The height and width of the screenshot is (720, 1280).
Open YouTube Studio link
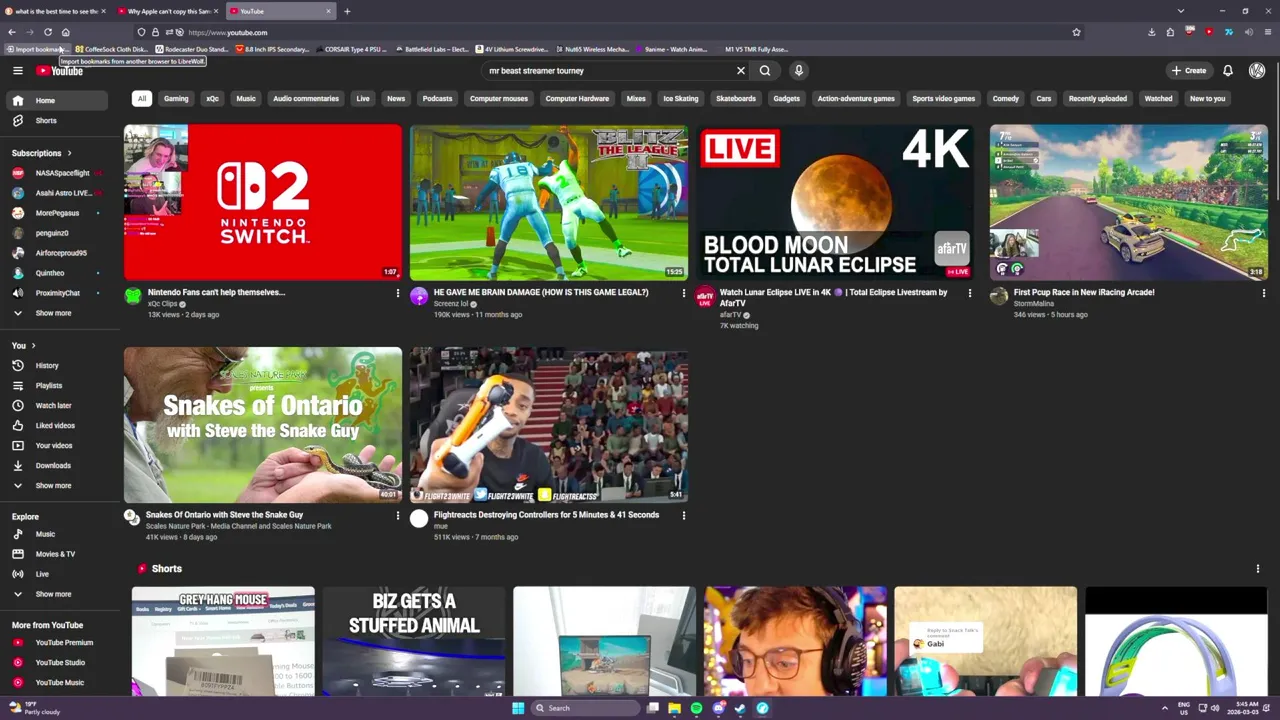[57, 663]
